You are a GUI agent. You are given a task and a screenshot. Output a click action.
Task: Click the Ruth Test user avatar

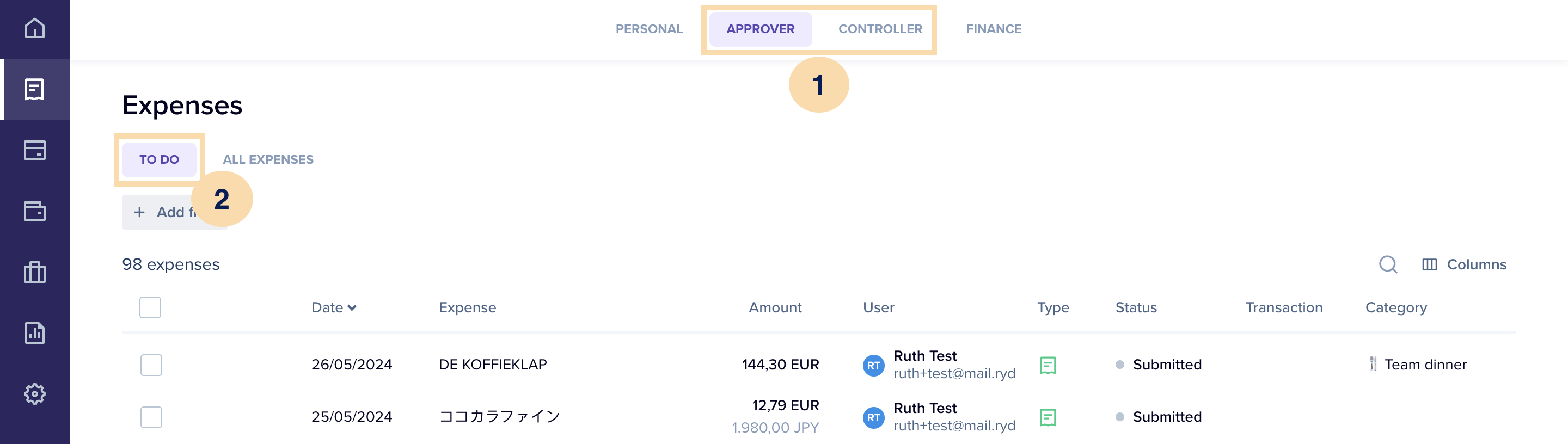coord(873,365)
